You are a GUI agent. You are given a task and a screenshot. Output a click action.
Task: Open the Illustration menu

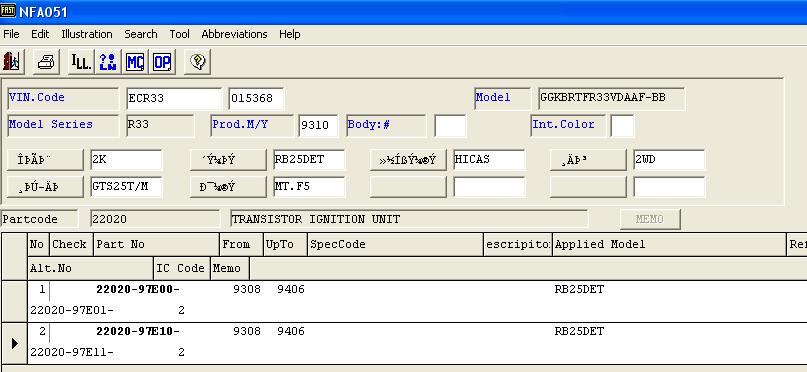(x=86, y=34)
